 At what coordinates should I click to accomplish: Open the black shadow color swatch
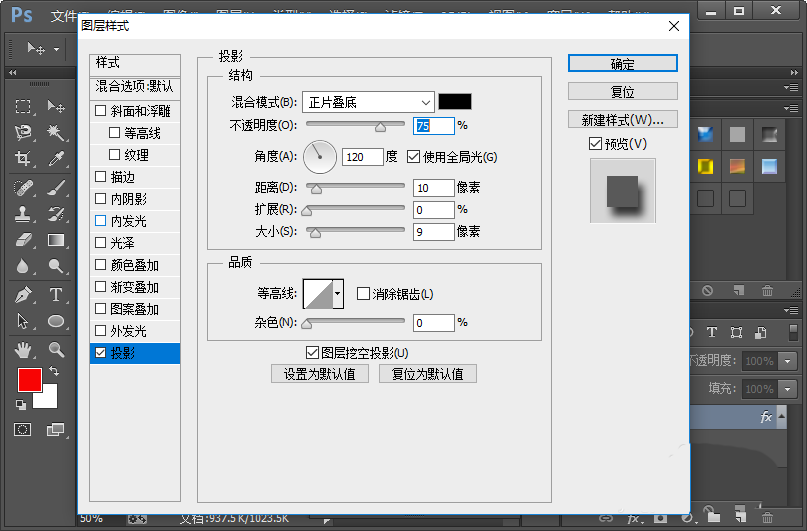click(455, 101)
